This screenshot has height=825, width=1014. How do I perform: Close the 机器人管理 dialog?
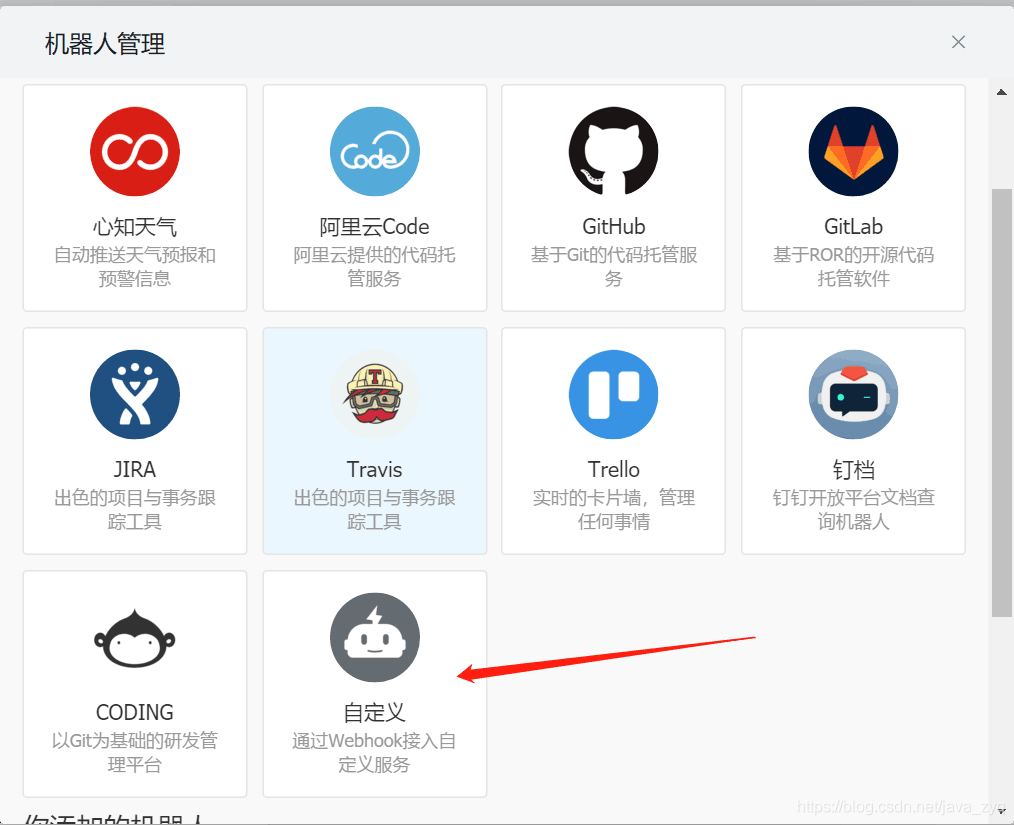point(958,42)
